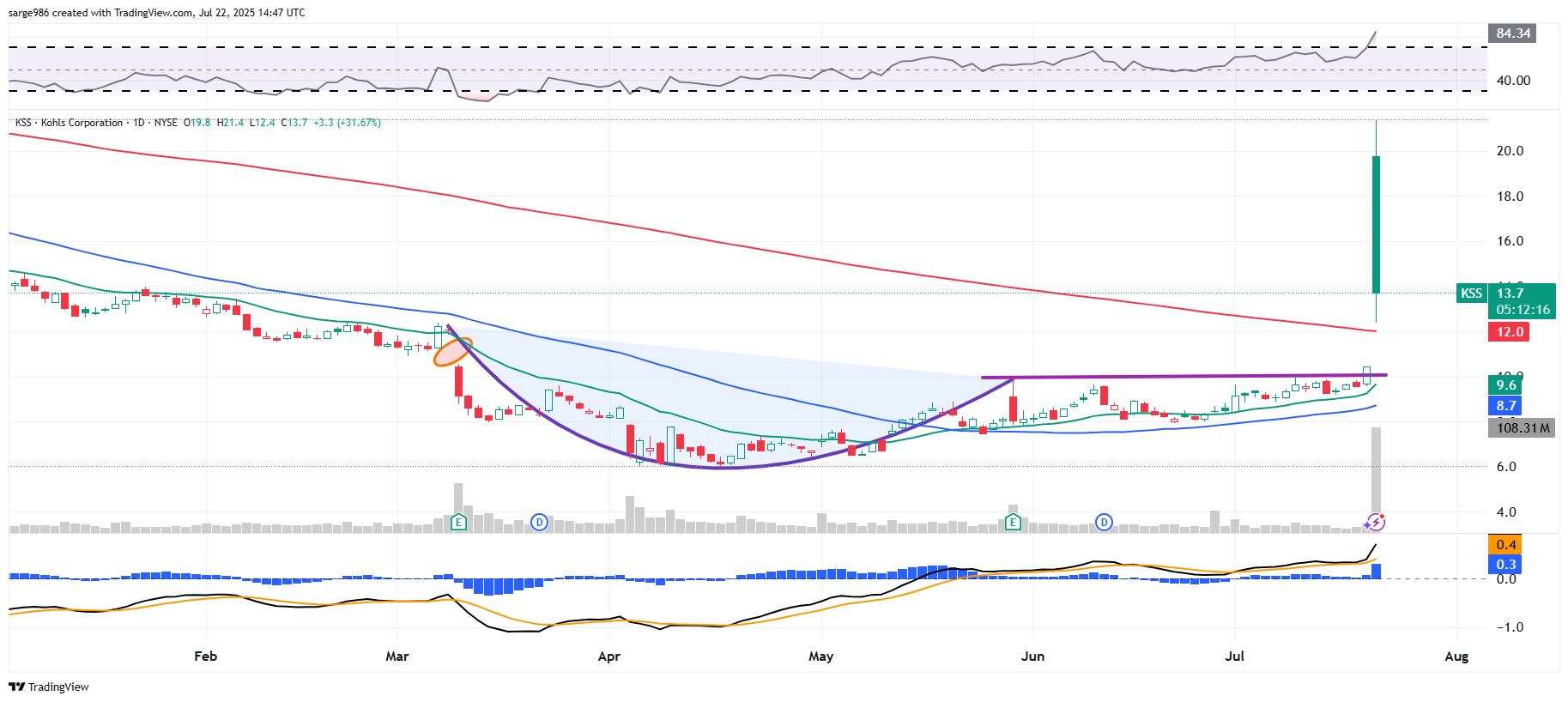Click the green KSS symbol tag
This screenshot has height=702, width=1568.
point(1471,294)
